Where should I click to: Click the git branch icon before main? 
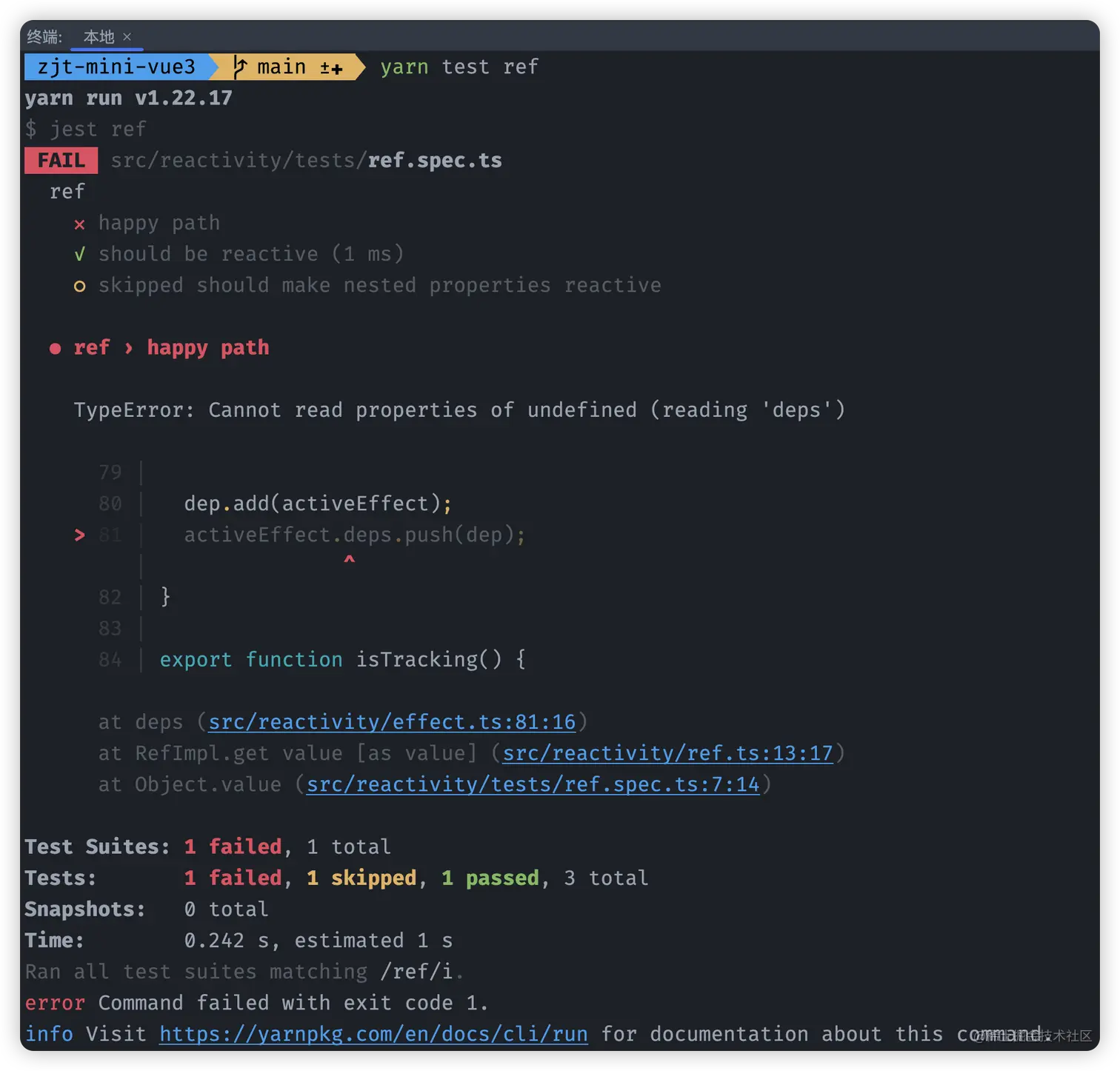point(239,67)
